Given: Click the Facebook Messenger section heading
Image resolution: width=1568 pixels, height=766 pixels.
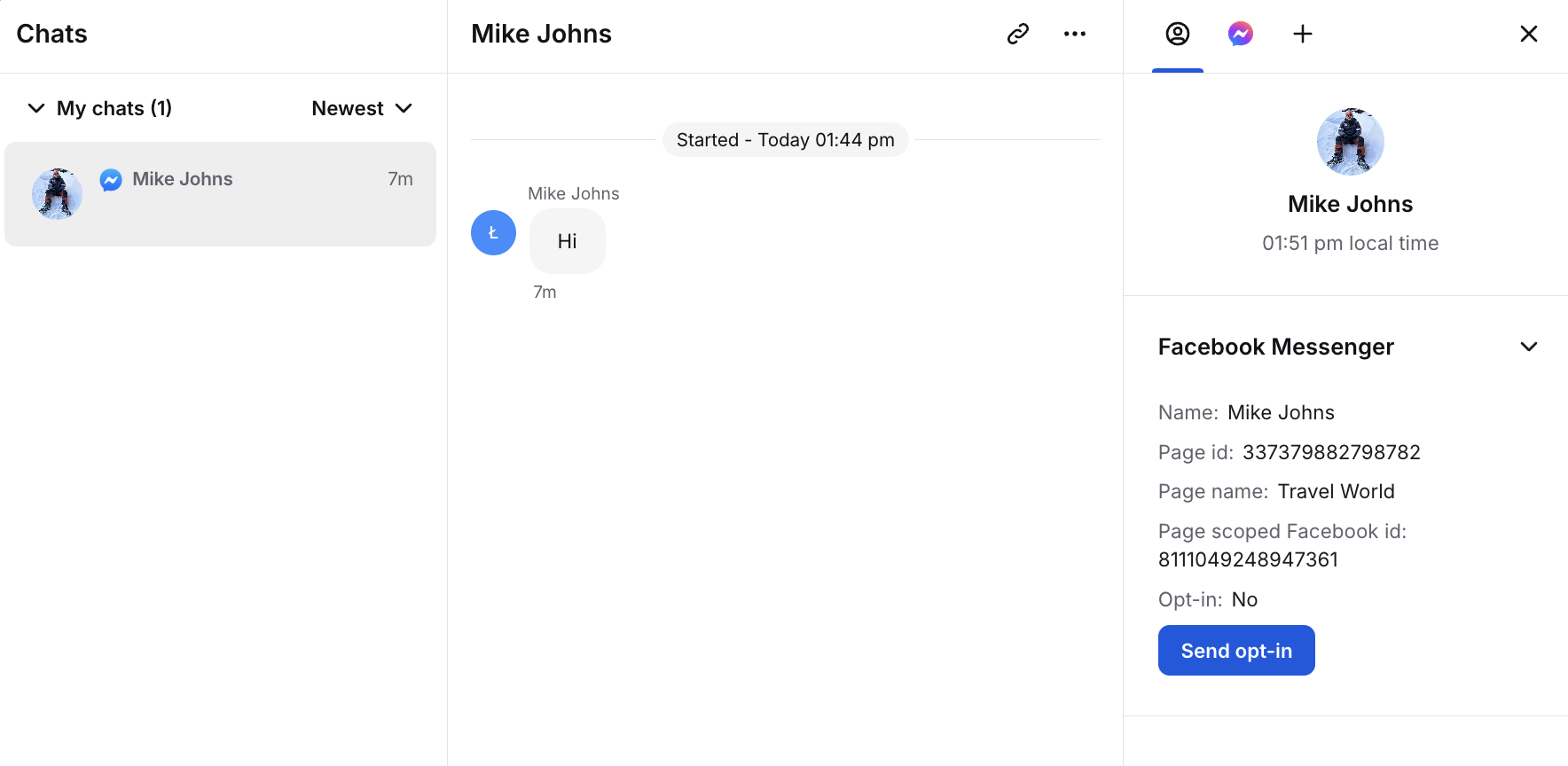Looking at the screenshot, I should (1275, 347).
